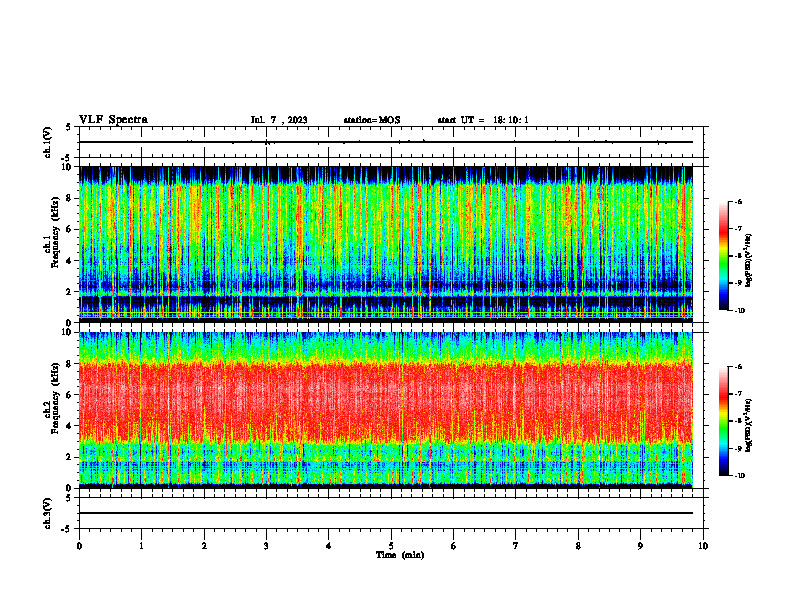The width and height of the screenshot is (792, 612).
Task: Click the ch.2 spectrogram color scale bar
Action: [x=723, y=421]
